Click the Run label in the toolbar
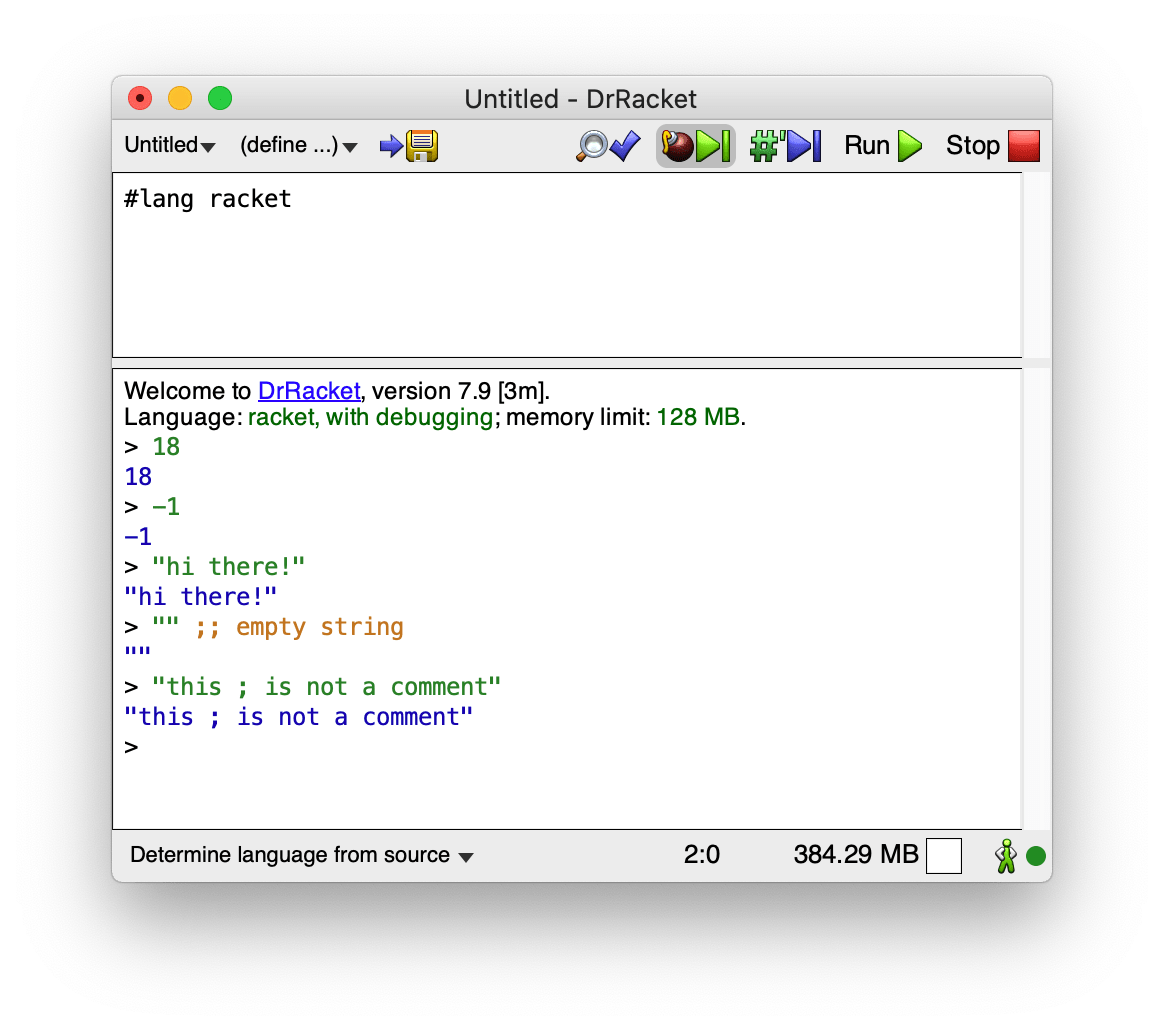 (866, 145)
